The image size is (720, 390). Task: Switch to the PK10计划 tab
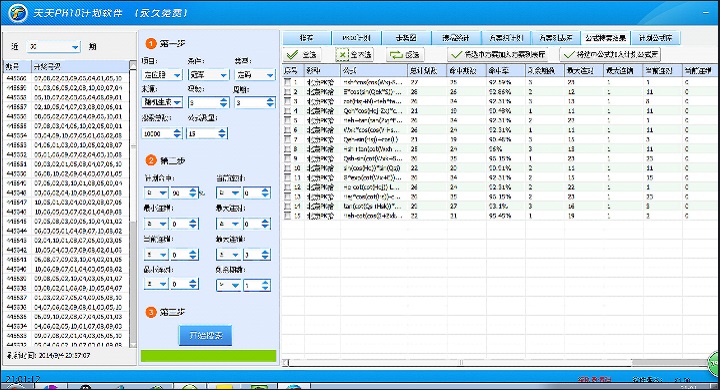tap(356, 38)
